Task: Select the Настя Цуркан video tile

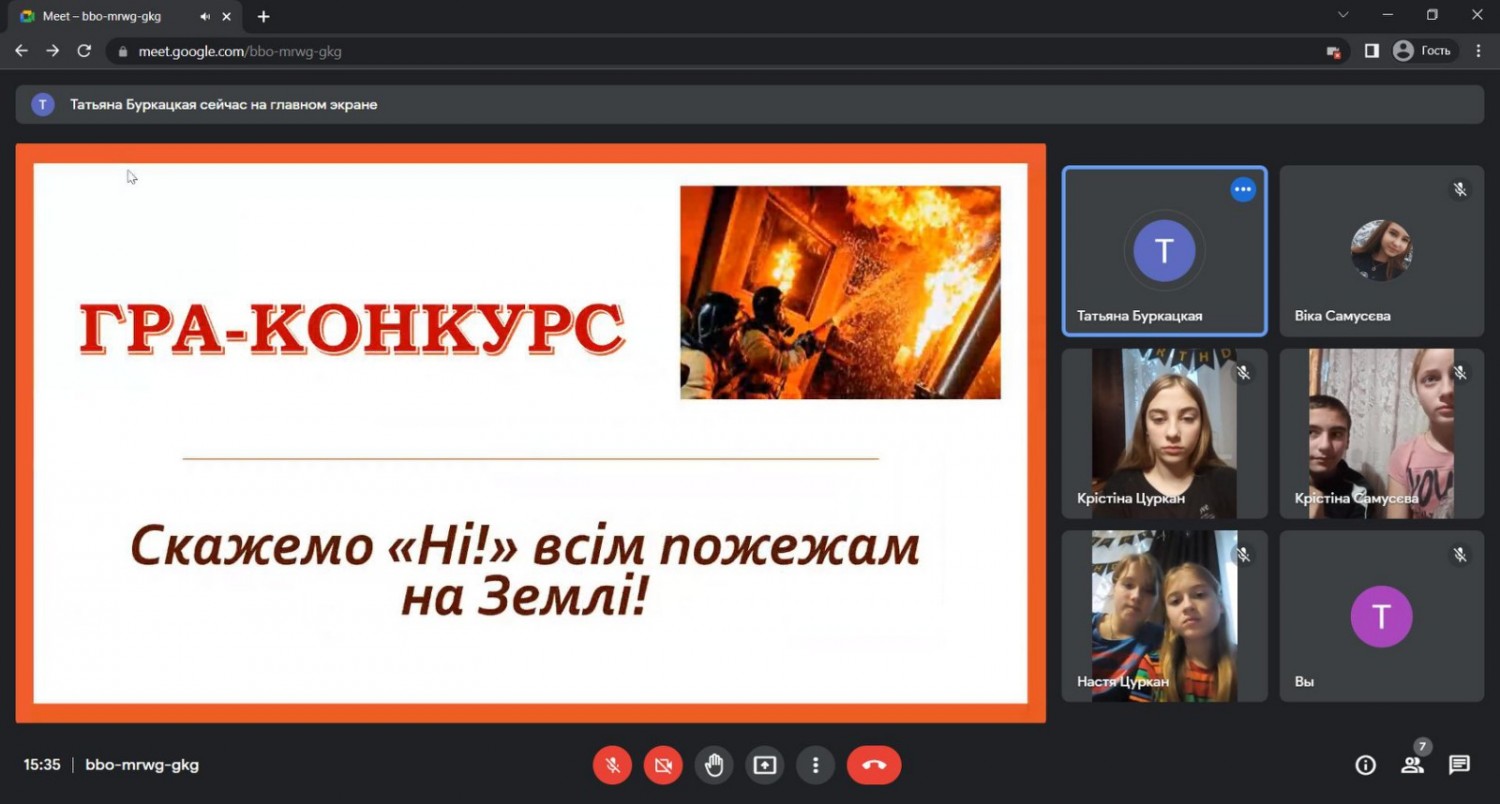Action: (1164, 616)
